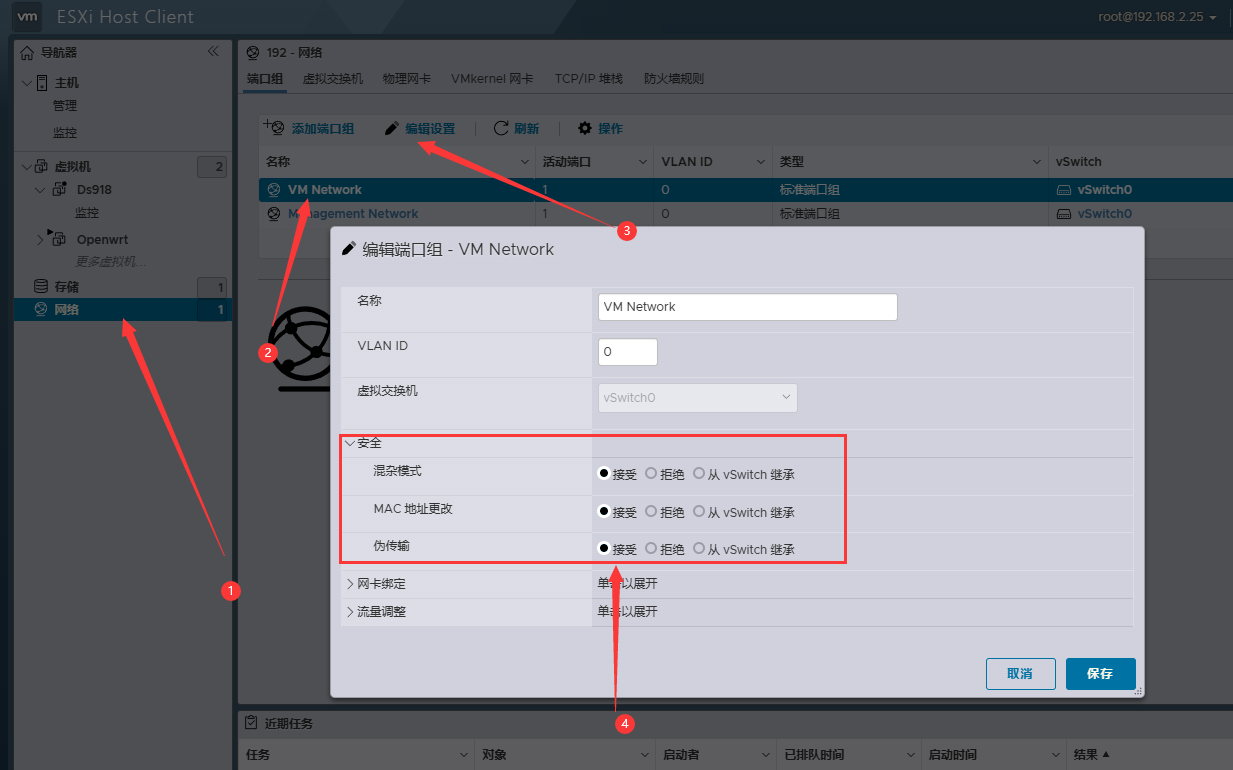The image size is (1233, 770).
Task: Click the host icon beside 主机
Action: tap(42, 83)
